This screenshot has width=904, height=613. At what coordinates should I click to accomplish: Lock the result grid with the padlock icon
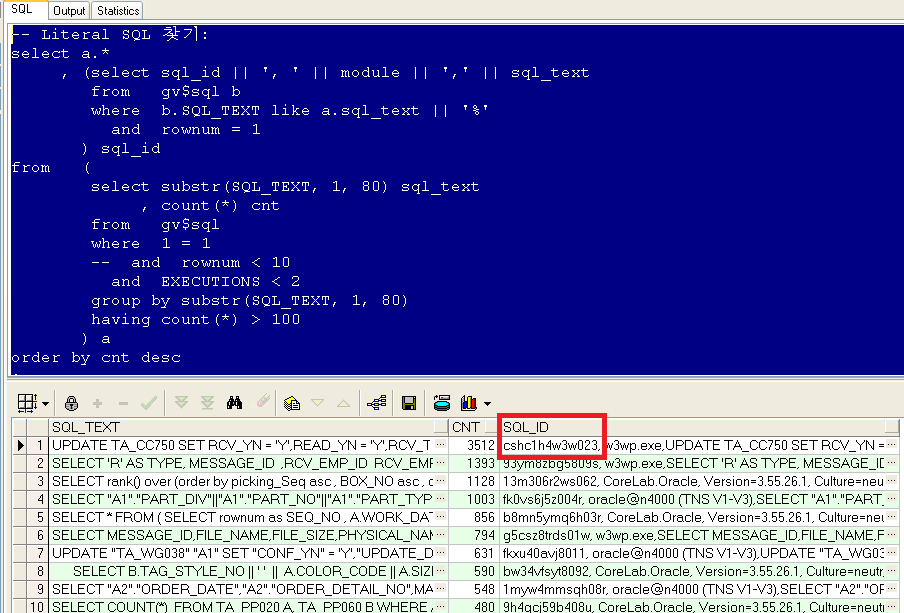tap(69, 403)
